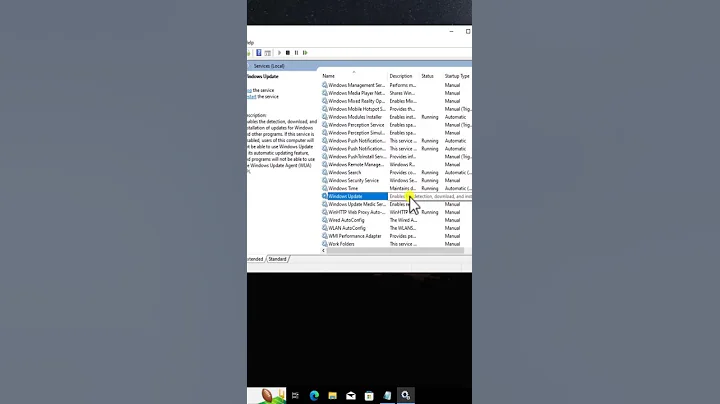Click gear icon beside Windows Time

325,188
